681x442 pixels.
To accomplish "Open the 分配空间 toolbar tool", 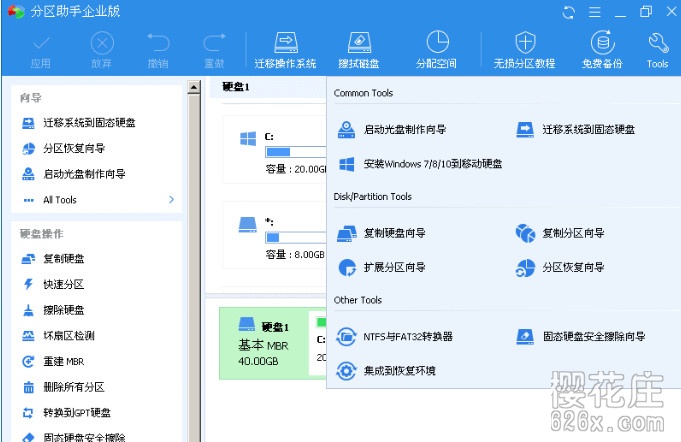I will [436, 50].
